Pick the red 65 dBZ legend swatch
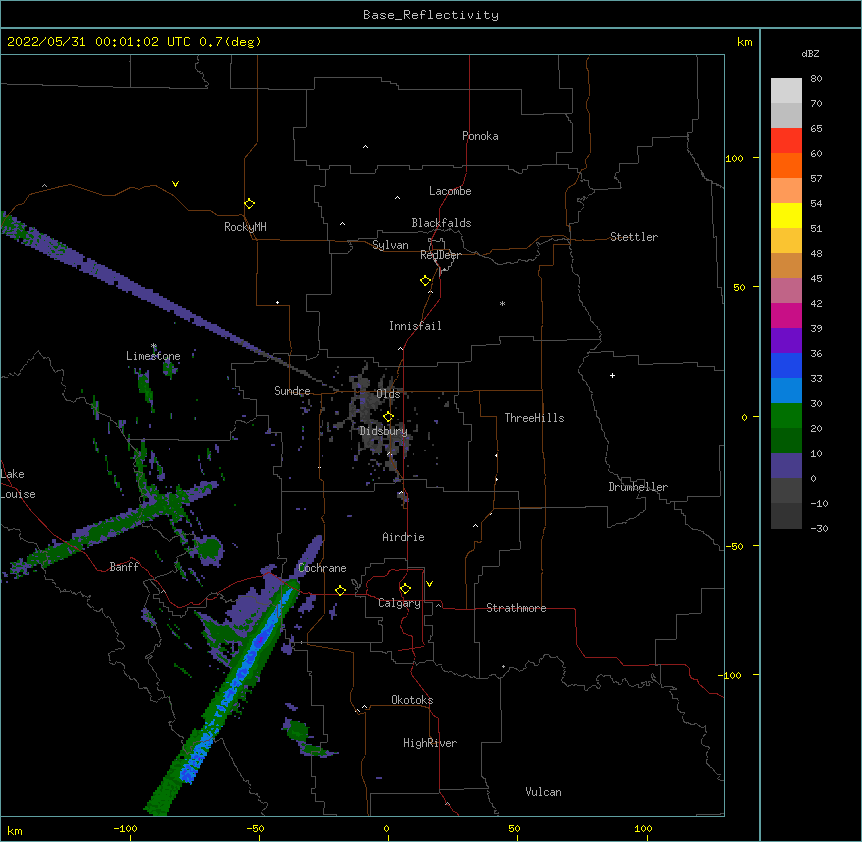The height and width of the screenshot is (842, 862). click(x=786, y=141)
